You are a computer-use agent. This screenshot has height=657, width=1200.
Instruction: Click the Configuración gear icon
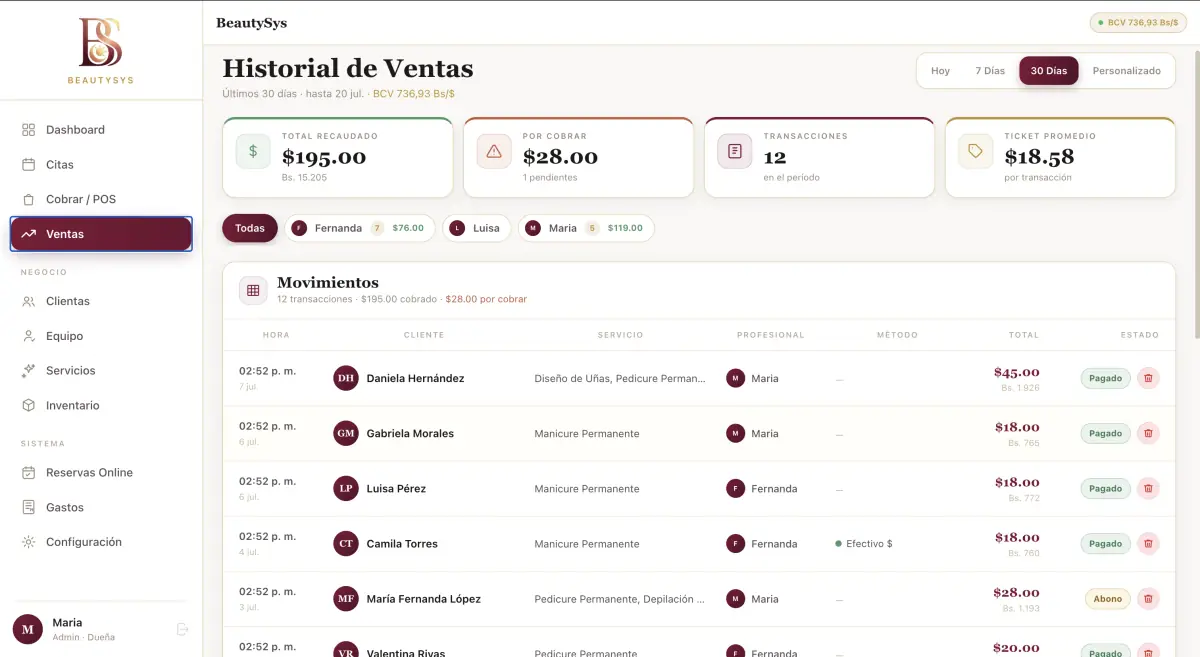coord(28,542)
